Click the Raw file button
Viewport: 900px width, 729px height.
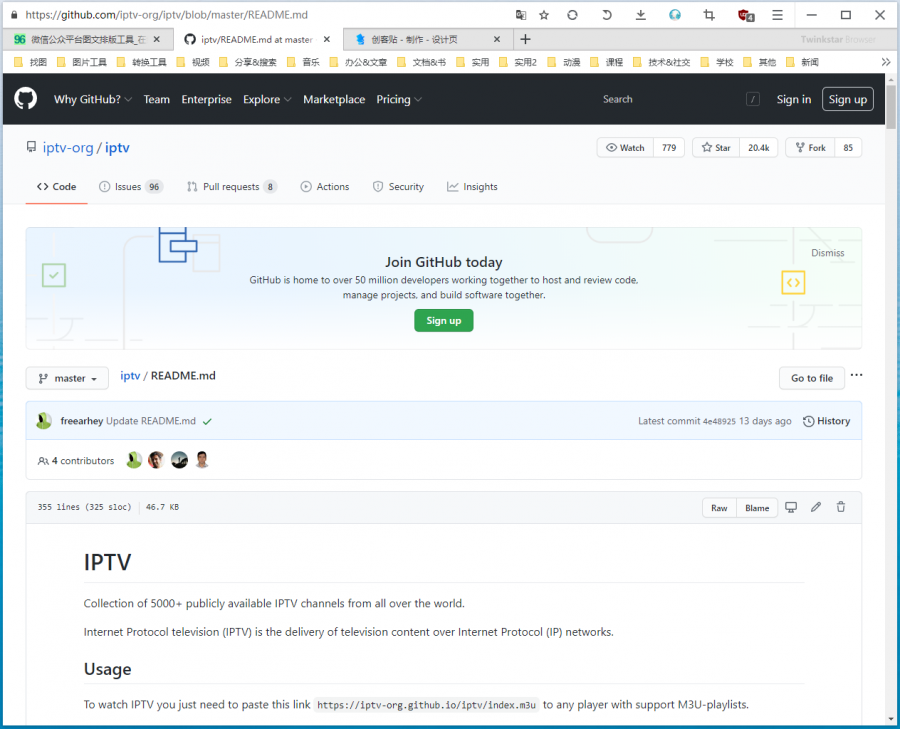tap(719, 508)
